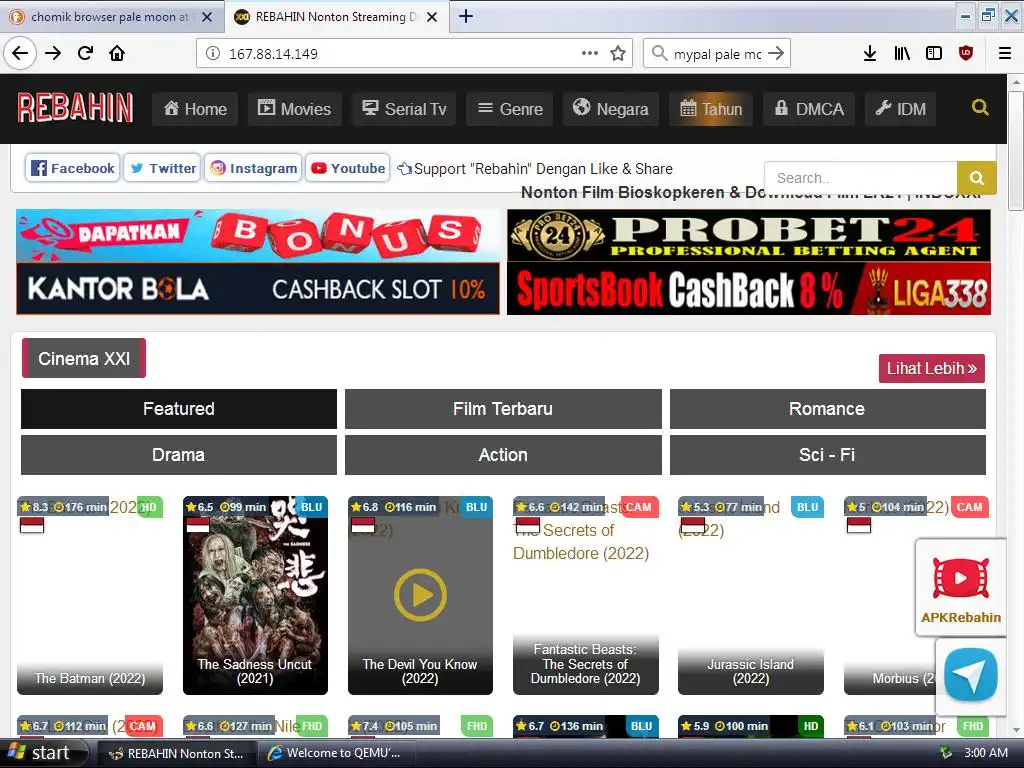Screen dimensions: 1024x768
Task: Click the yellow search submit button
Action: coord(976,178)
